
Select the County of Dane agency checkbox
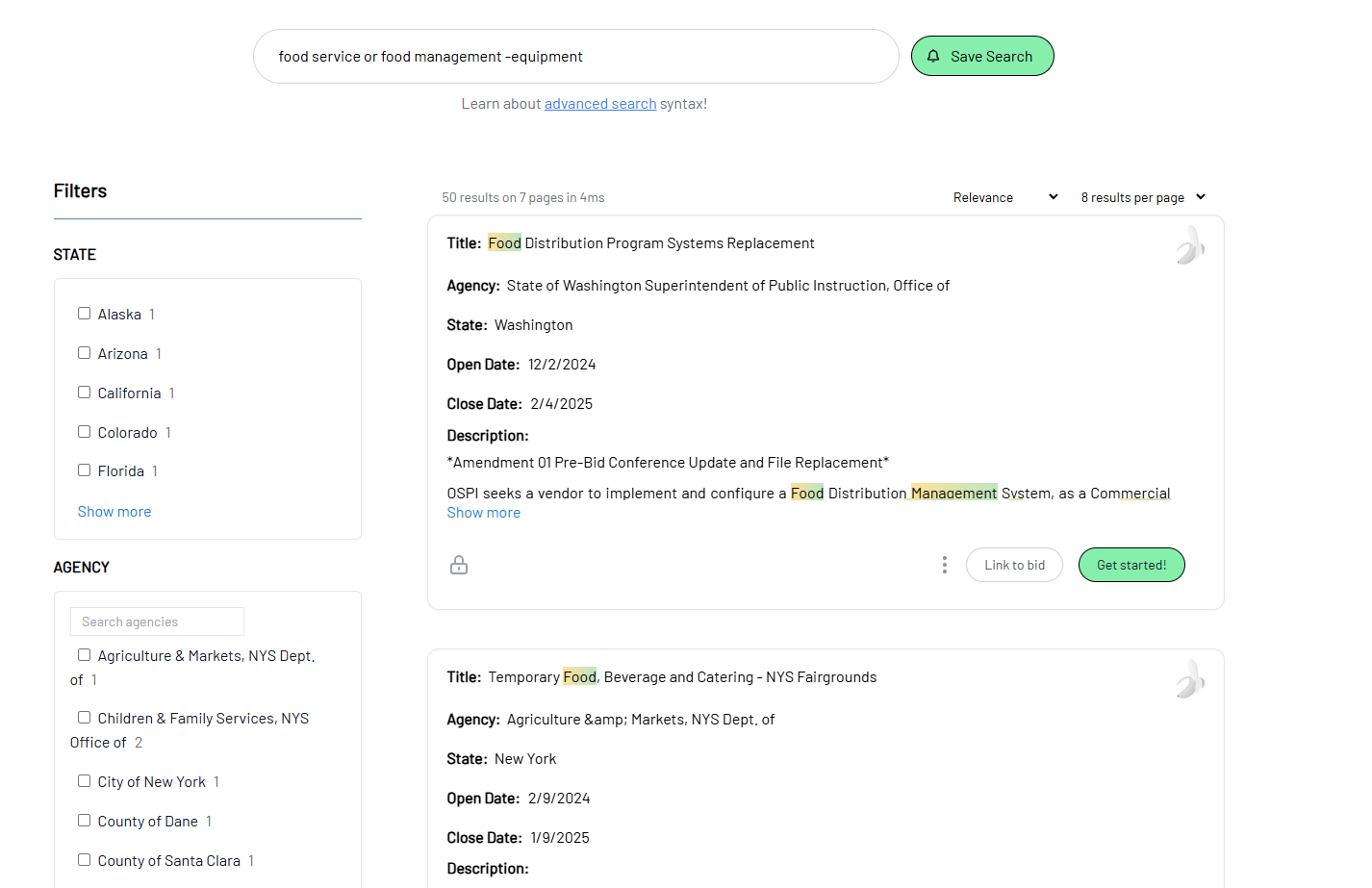pyautogui.click(x=85, y=821)
